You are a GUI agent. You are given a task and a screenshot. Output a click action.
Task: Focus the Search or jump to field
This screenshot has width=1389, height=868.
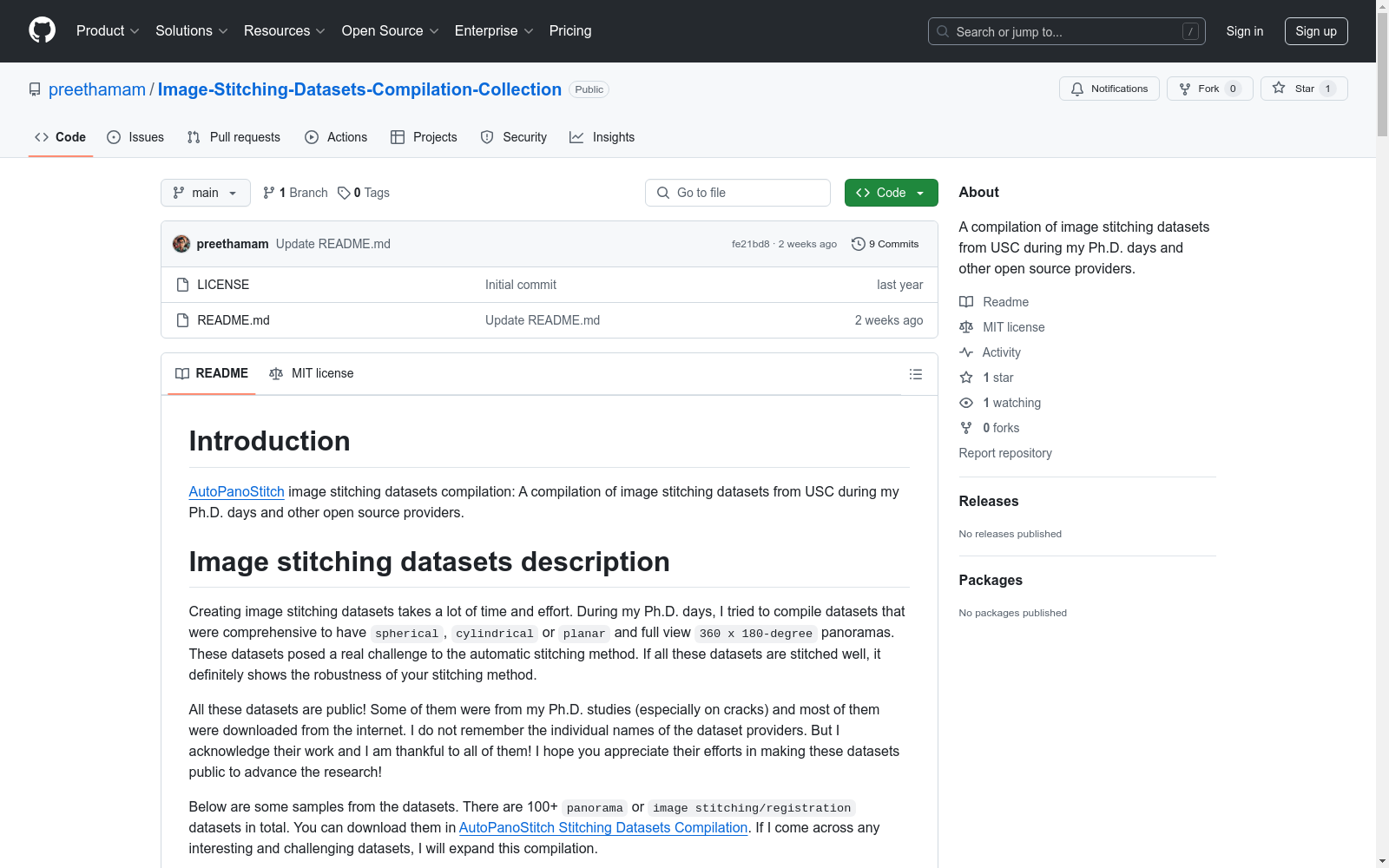[1067, 31]
